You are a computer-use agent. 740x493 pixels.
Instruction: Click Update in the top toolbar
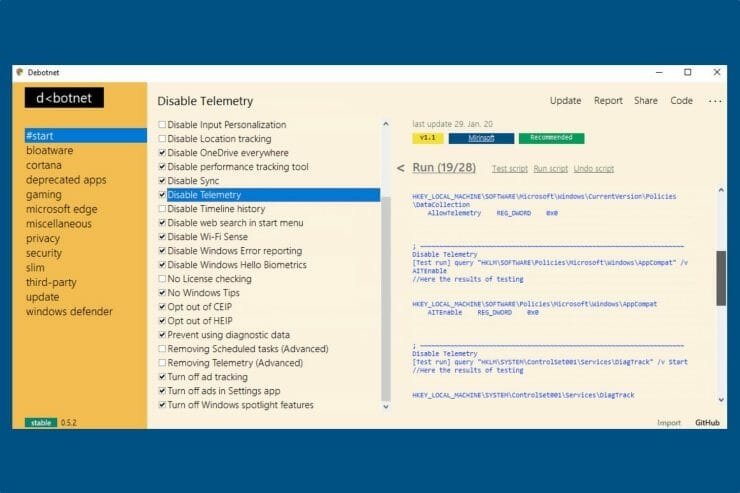point(565,100)
